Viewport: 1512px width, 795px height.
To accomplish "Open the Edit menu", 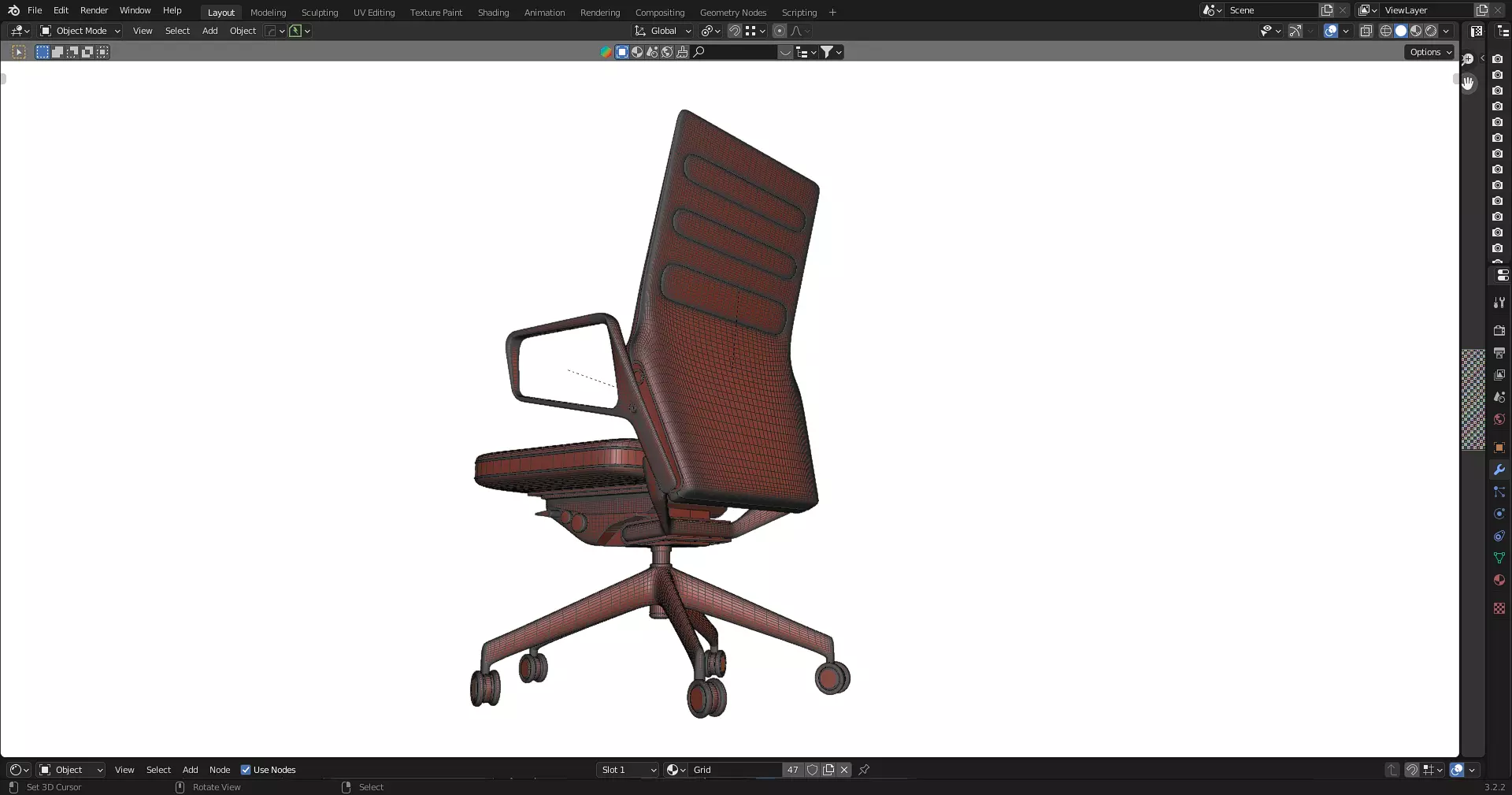I will tap(61, 10).
